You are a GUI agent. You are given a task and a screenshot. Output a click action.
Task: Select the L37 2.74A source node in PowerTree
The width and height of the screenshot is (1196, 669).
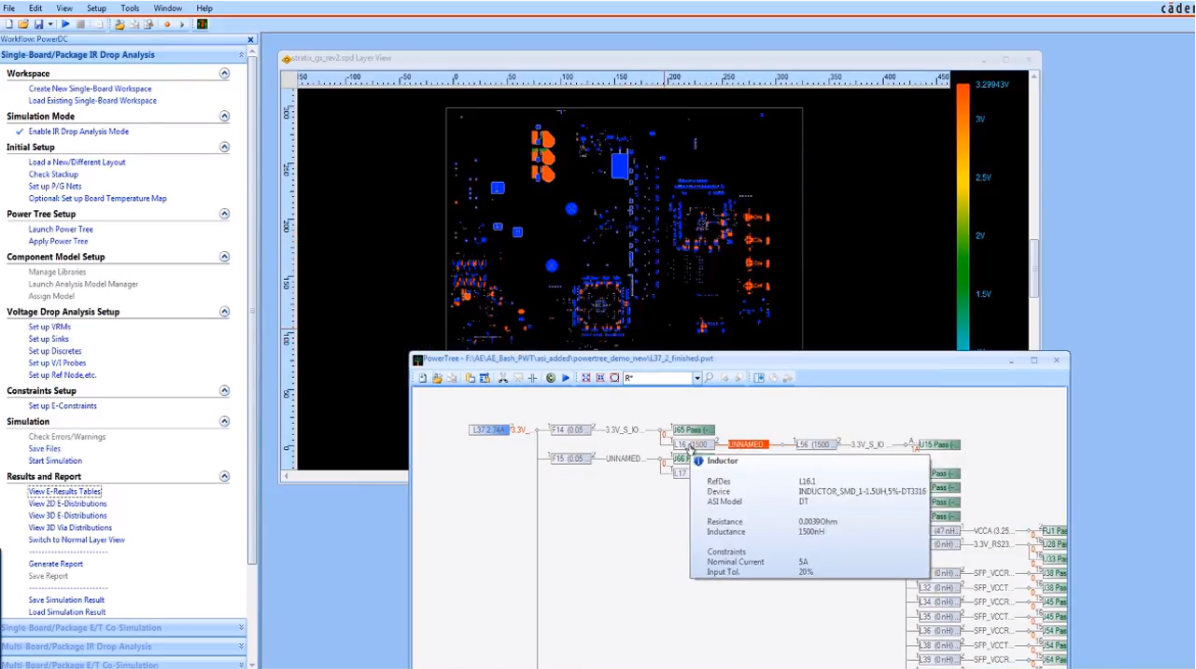[x=489, y=430]
